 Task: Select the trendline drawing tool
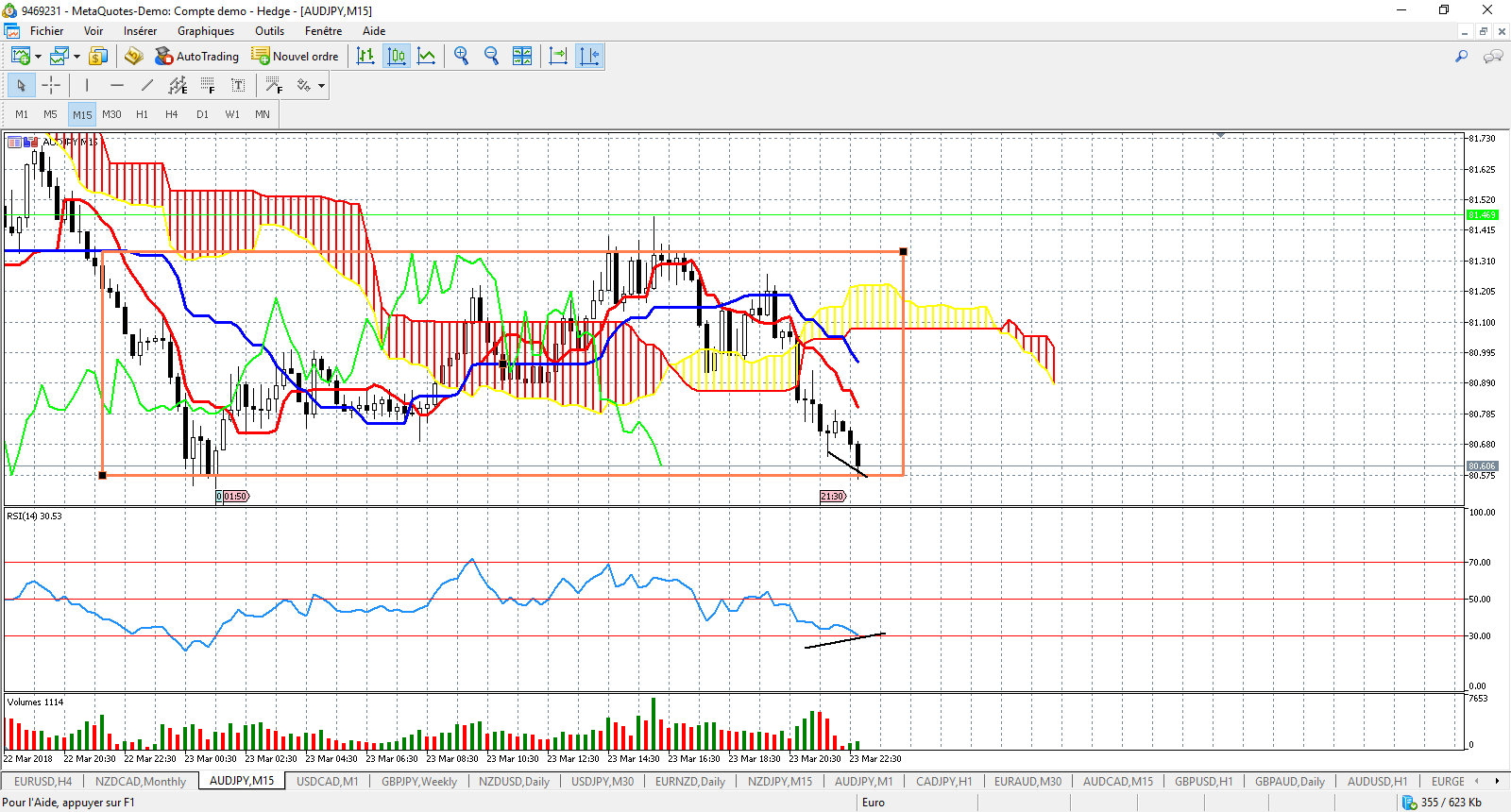(x=147, y=86)
